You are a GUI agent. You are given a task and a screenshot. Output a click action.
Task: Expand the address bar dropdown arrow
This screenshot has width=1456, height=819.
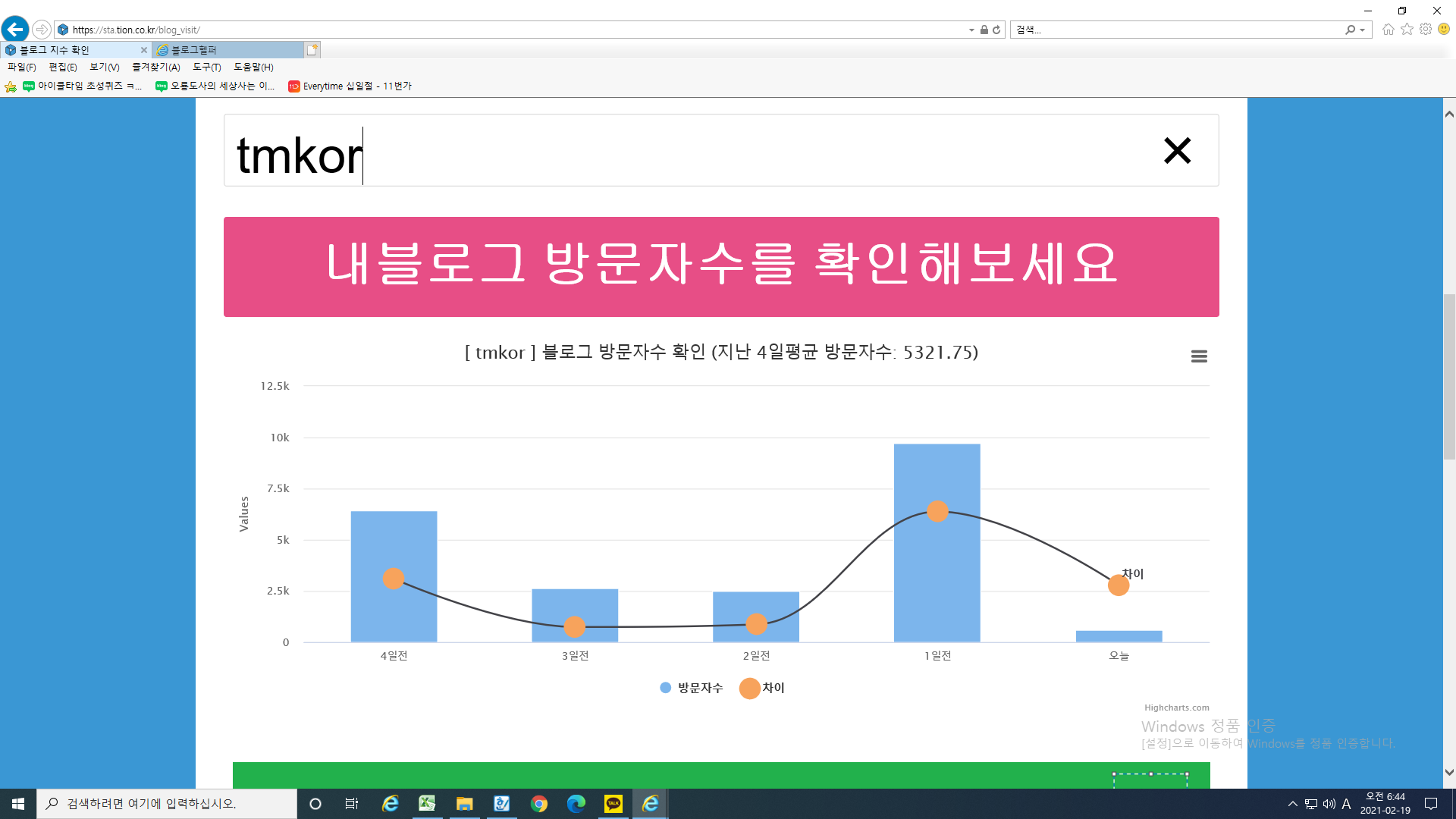pyautogui.click(x=971, y=30)
